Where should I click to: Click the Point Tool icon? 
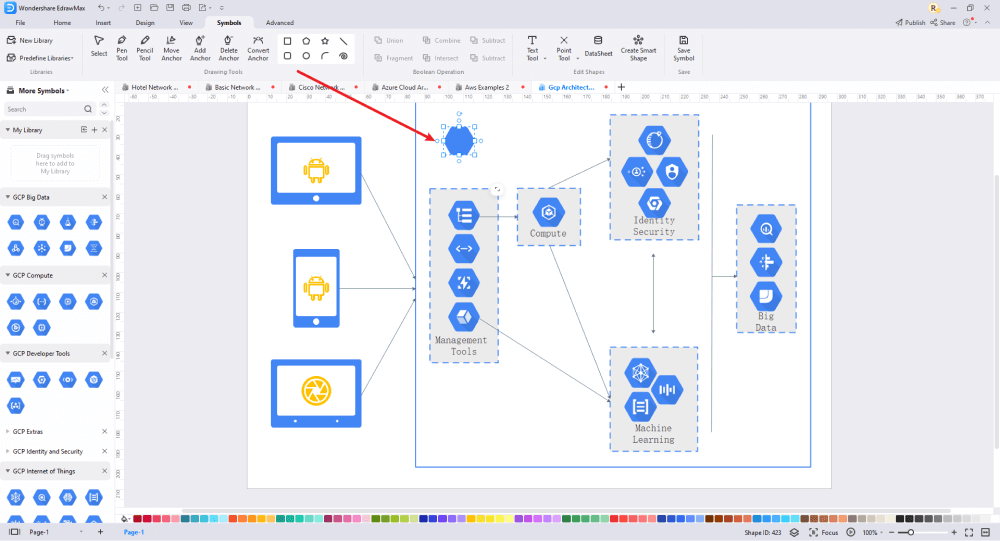coord(564,40)
